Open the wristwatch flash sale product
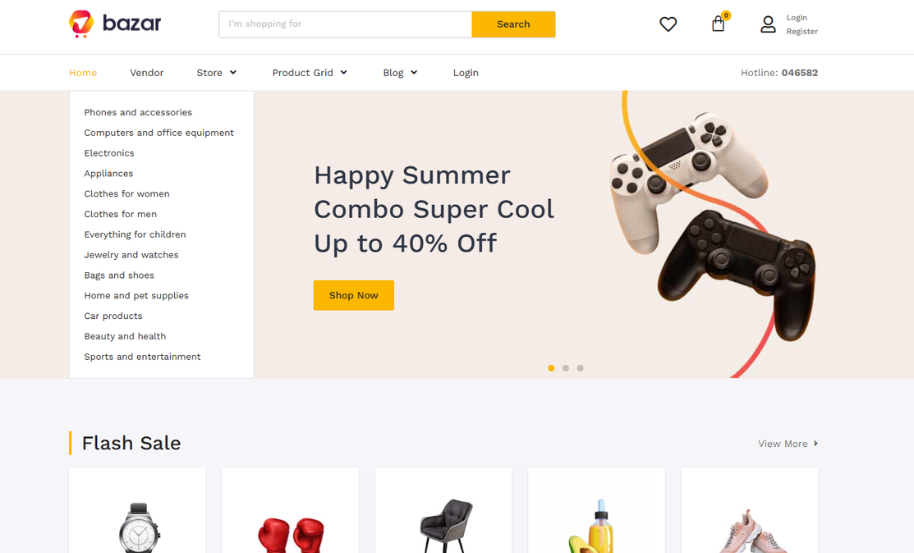 point(138,510)
